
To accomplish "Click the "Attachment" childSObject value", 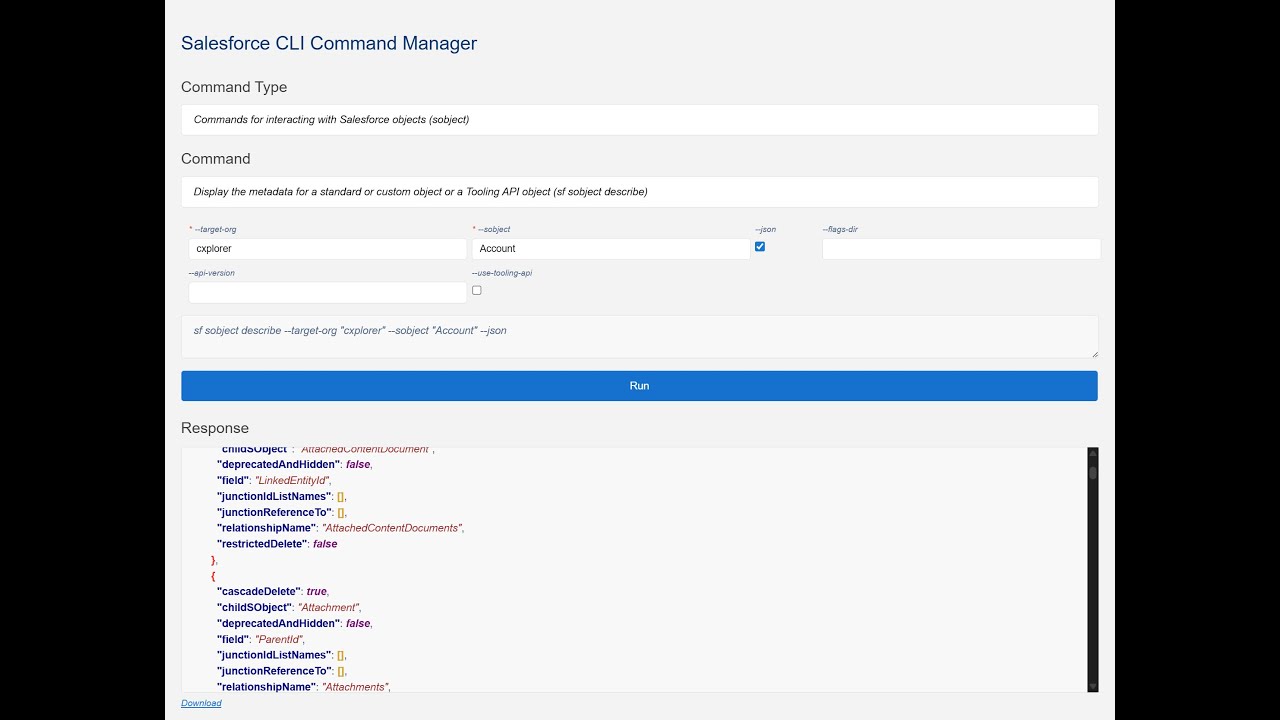I will point(328,607).
